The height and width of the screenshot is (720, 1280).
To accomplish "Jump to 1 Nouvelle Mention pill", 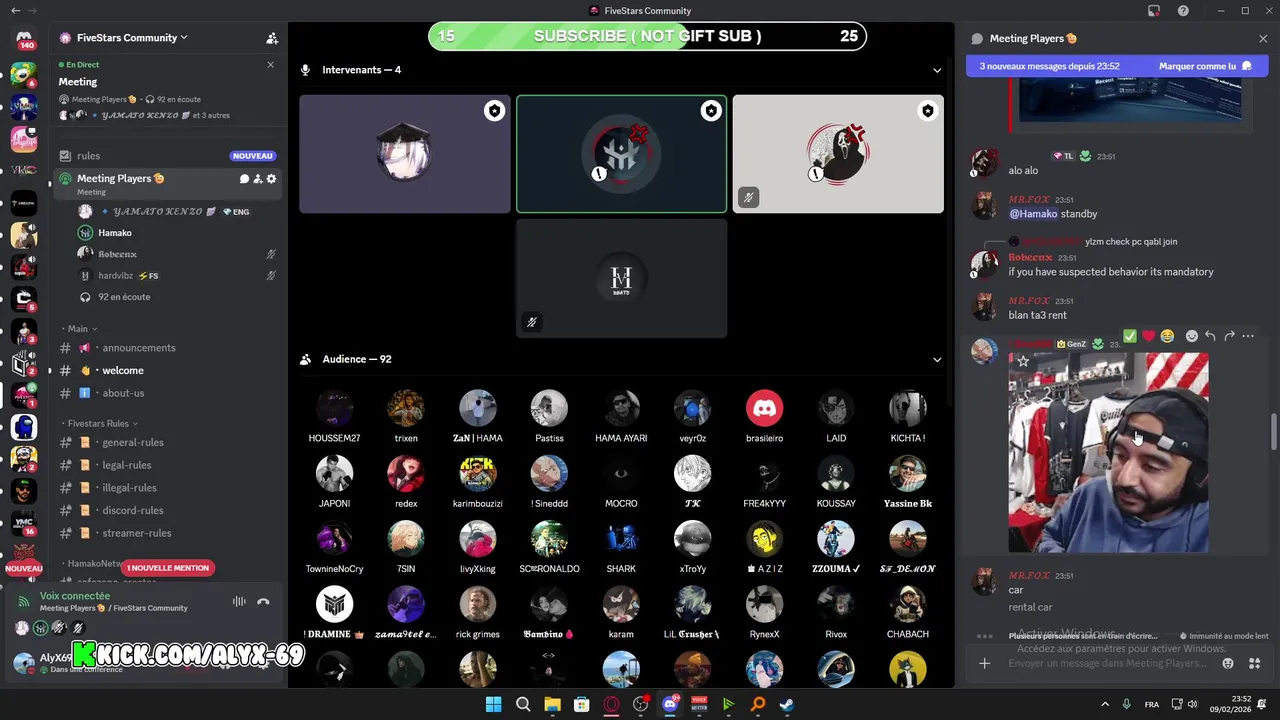I will tap(167, 568).
